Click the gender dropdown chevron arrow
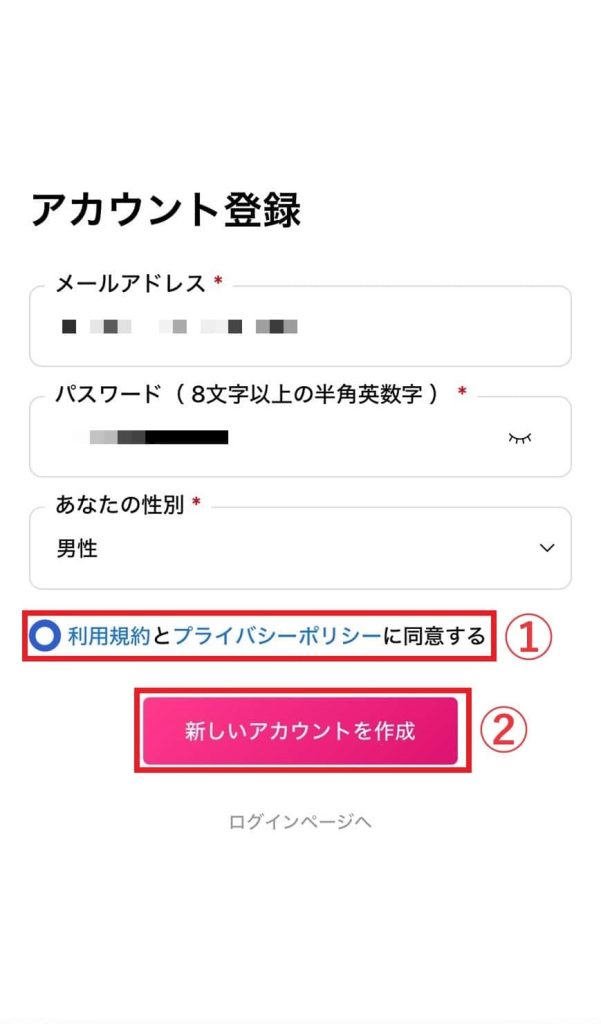 tap(547, 548)
